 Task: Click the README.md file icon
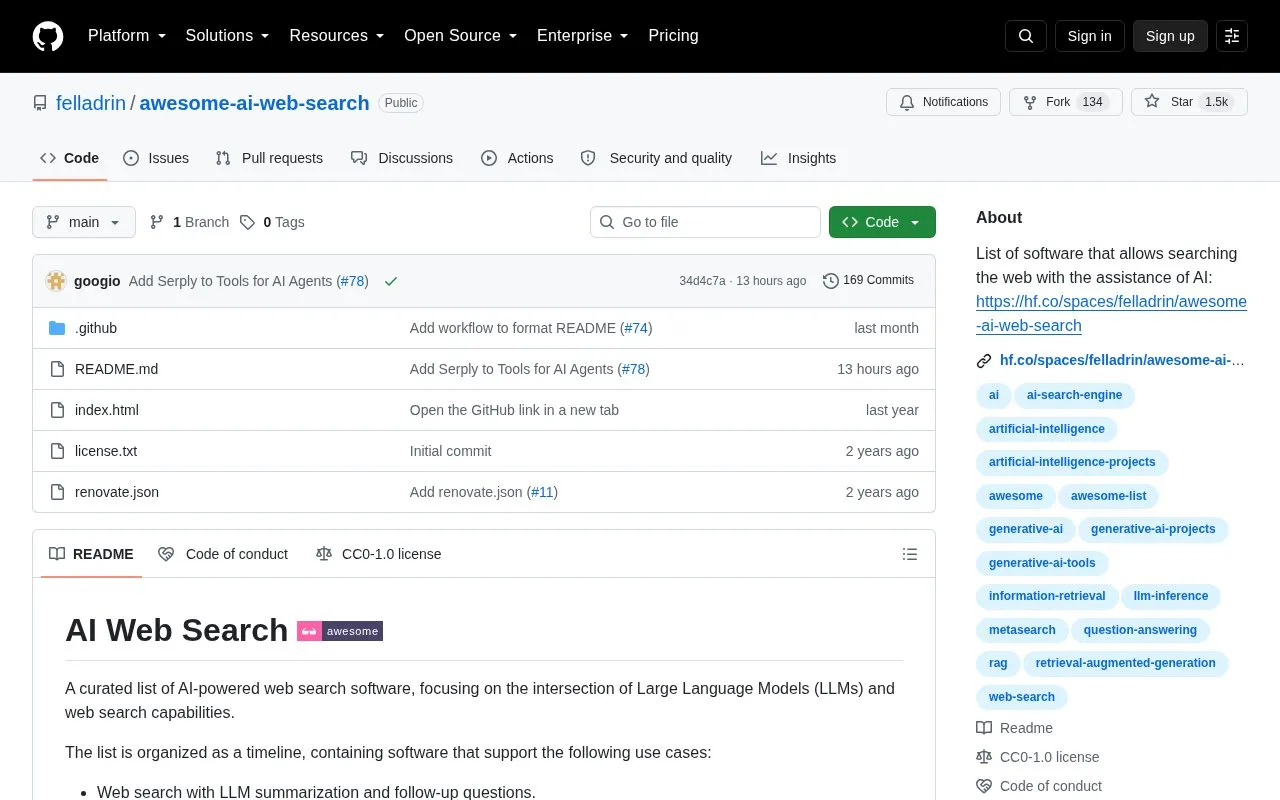point(57,369)
